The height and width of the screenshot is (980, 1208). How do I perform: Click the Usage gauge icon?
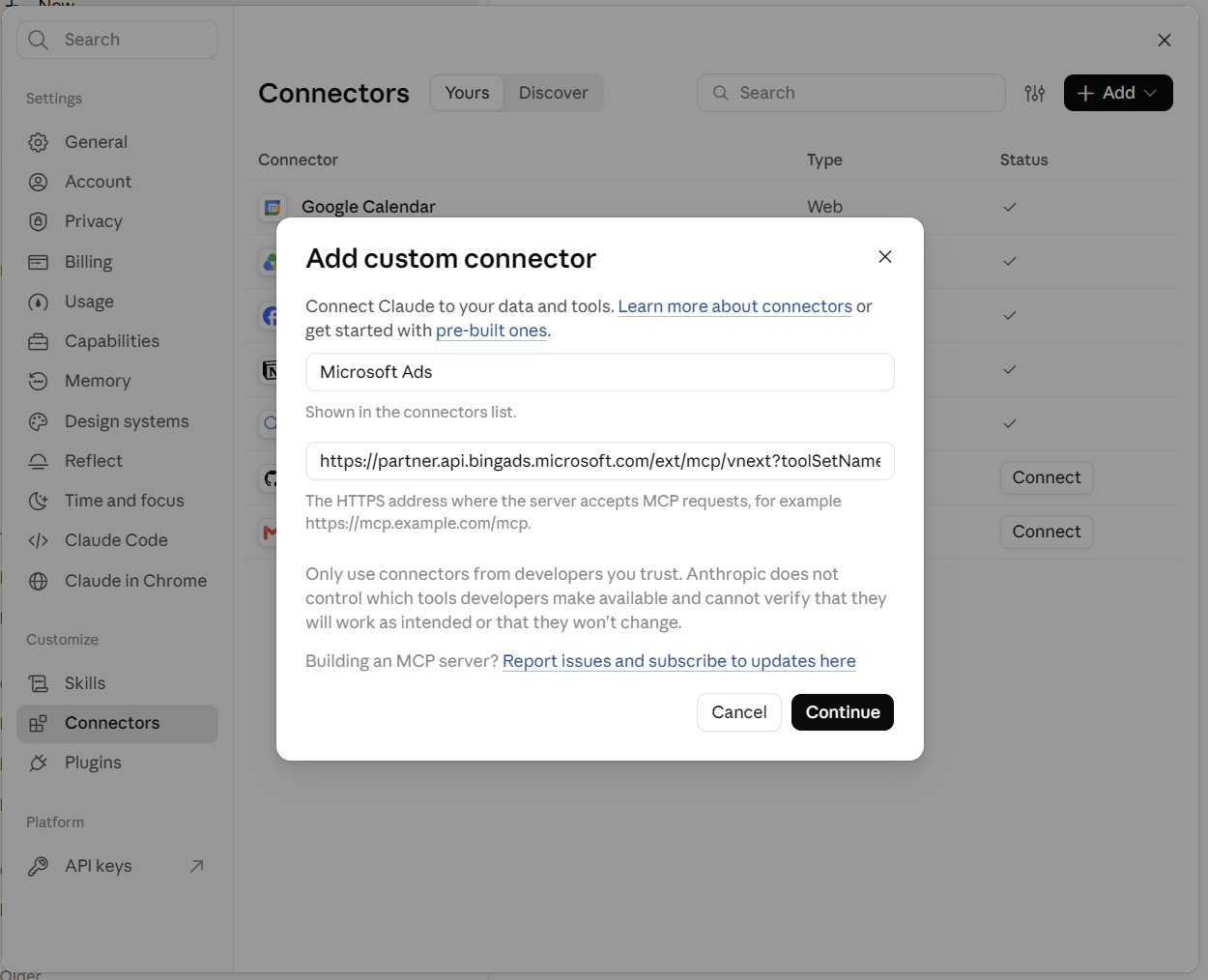pyautogui.click(x=38, y=302)
